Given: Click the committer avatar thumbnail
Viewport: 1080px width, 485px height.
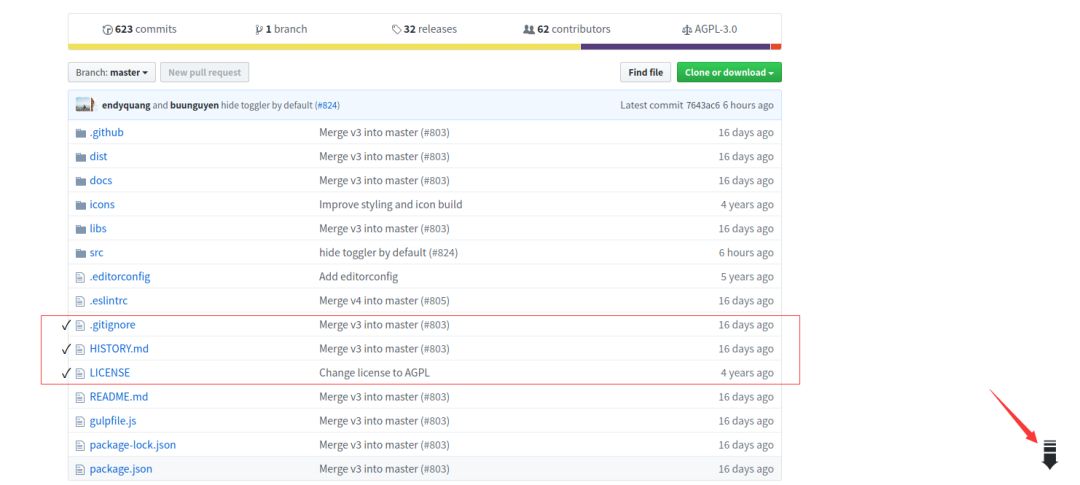Looking at the screenshot, I should point(84,105).
